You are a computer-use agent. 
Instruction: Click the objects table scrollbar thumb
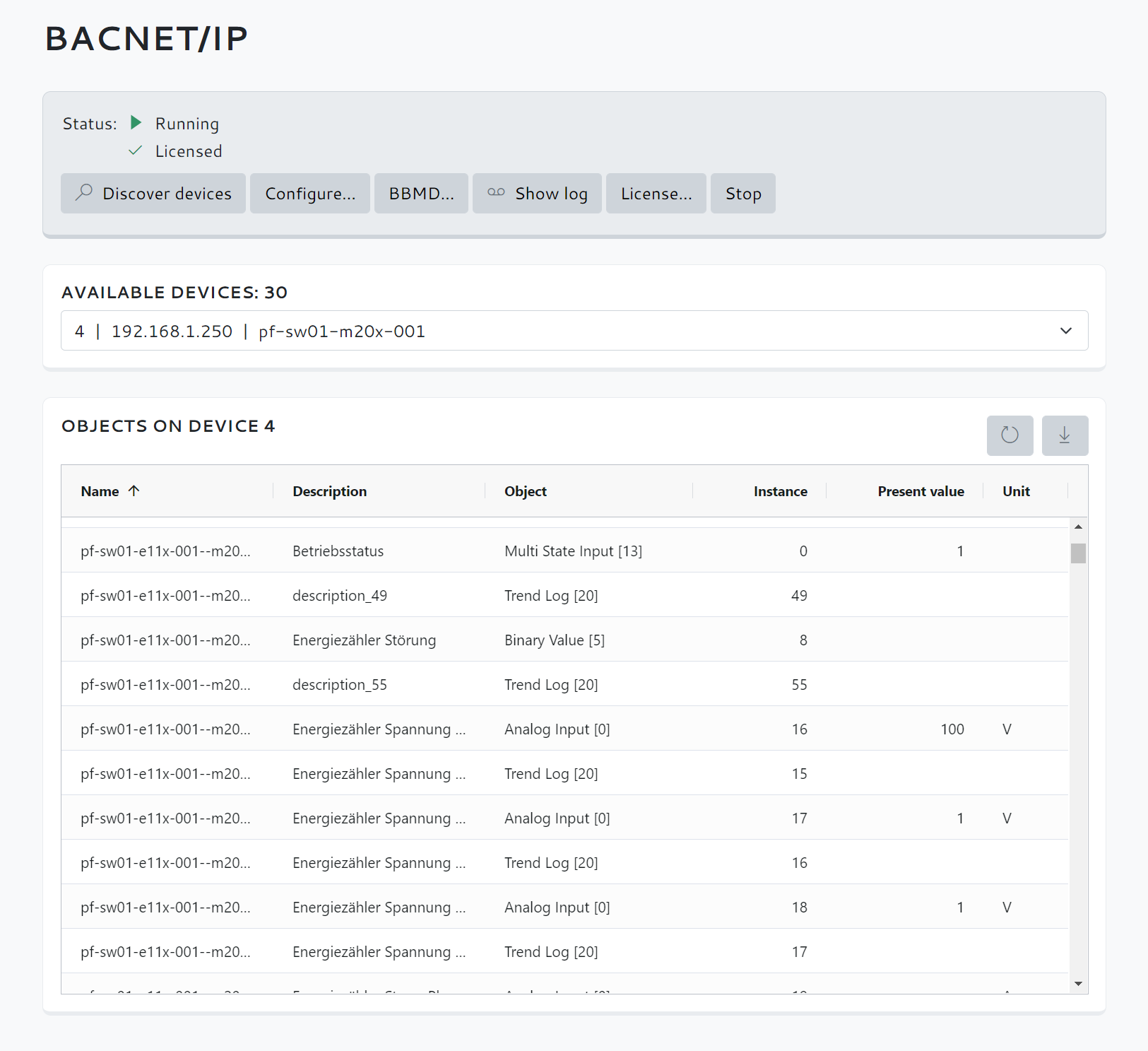(x=1078, y=553)
